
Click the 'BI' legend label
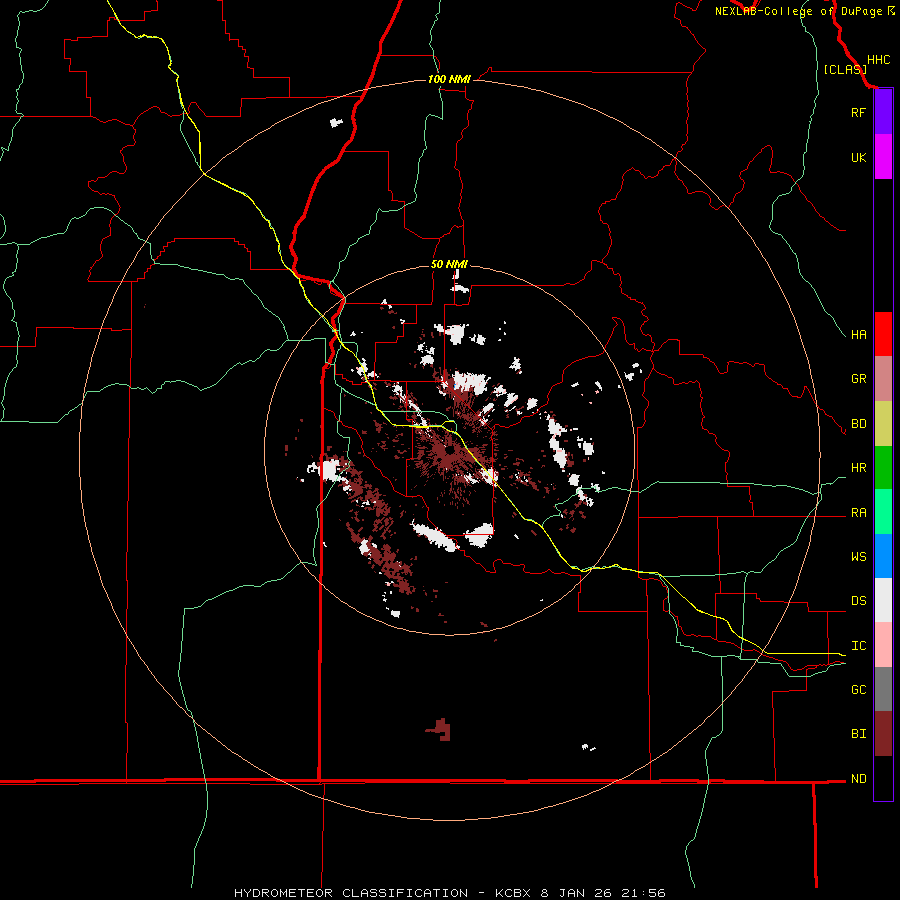pos(858,734)
